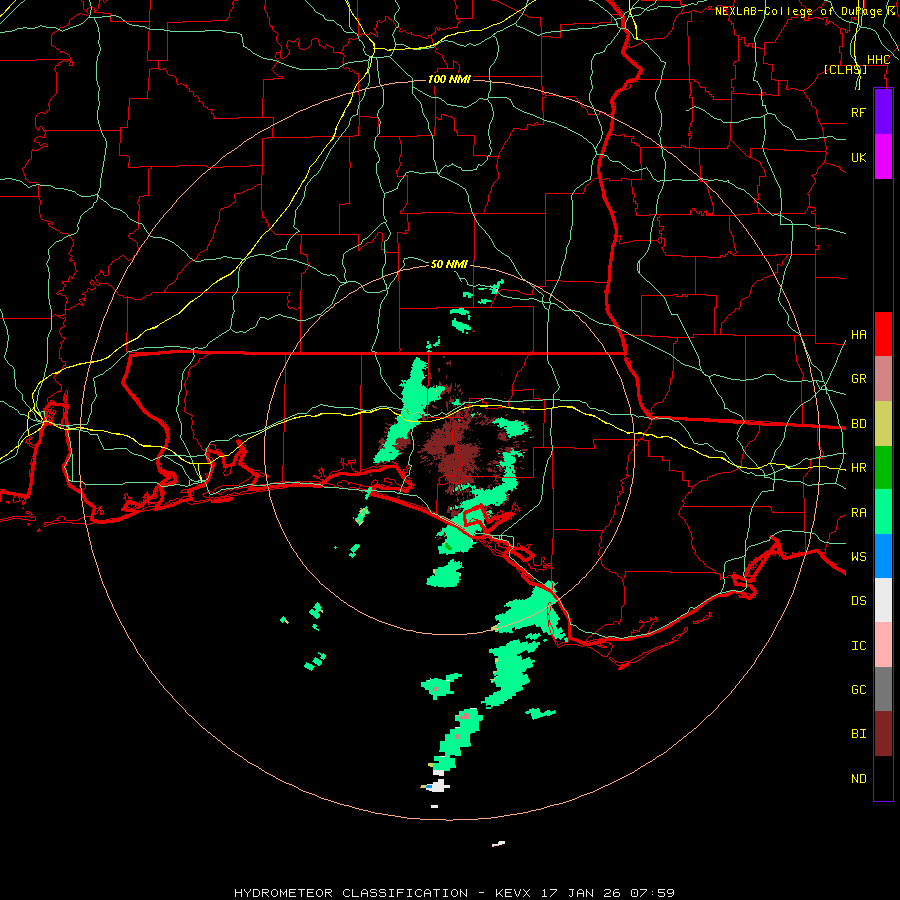Click the GC legend label text
Image resolution: width=900 pixels, height=900 pixels.
pyautogui.click(x=858, y=690)
